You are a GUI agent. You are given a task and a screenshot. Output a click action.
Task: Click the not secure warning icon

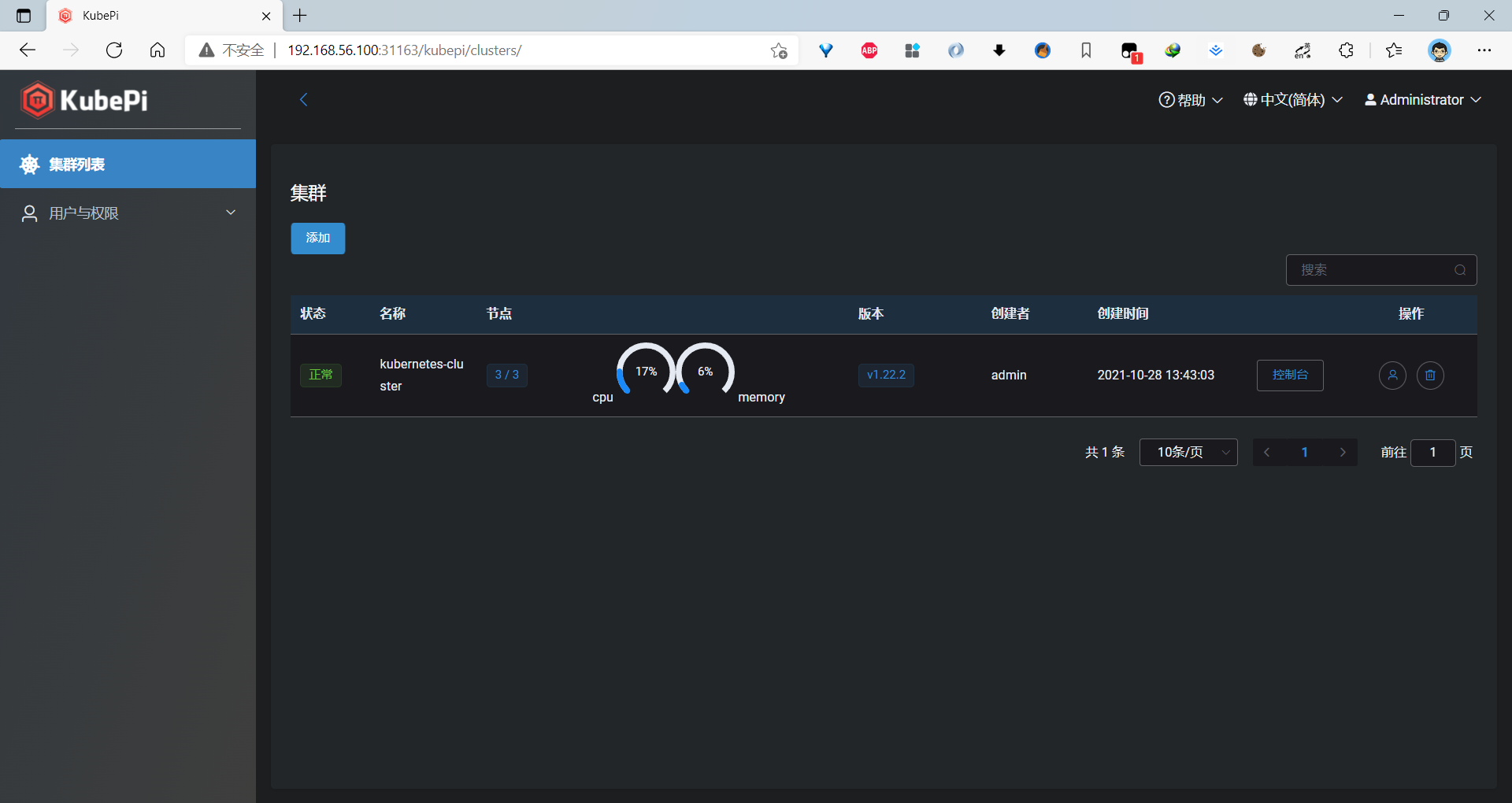click(x=206, y=50)
